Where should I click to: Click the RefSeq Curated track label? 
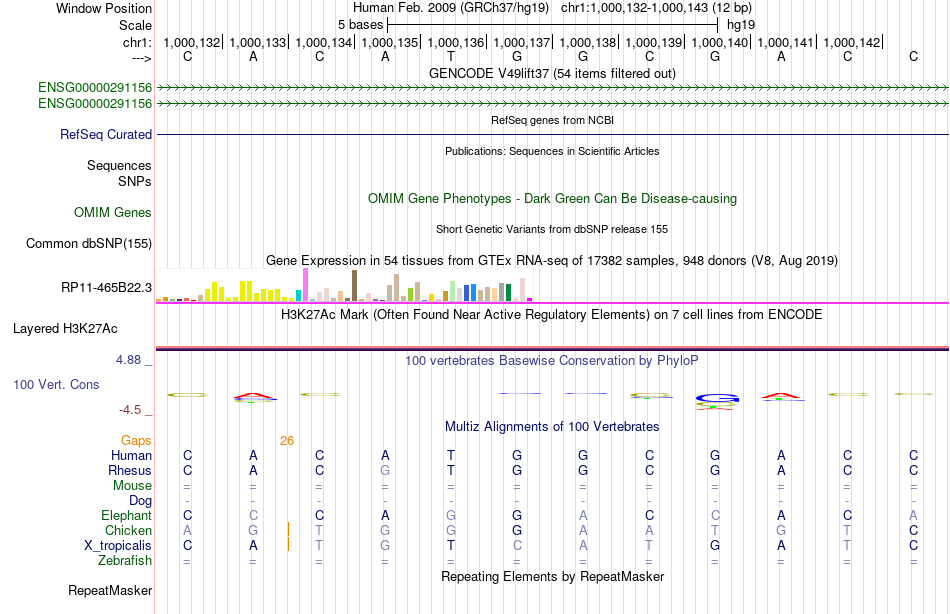pyautogui.click(x=105, y=135)
